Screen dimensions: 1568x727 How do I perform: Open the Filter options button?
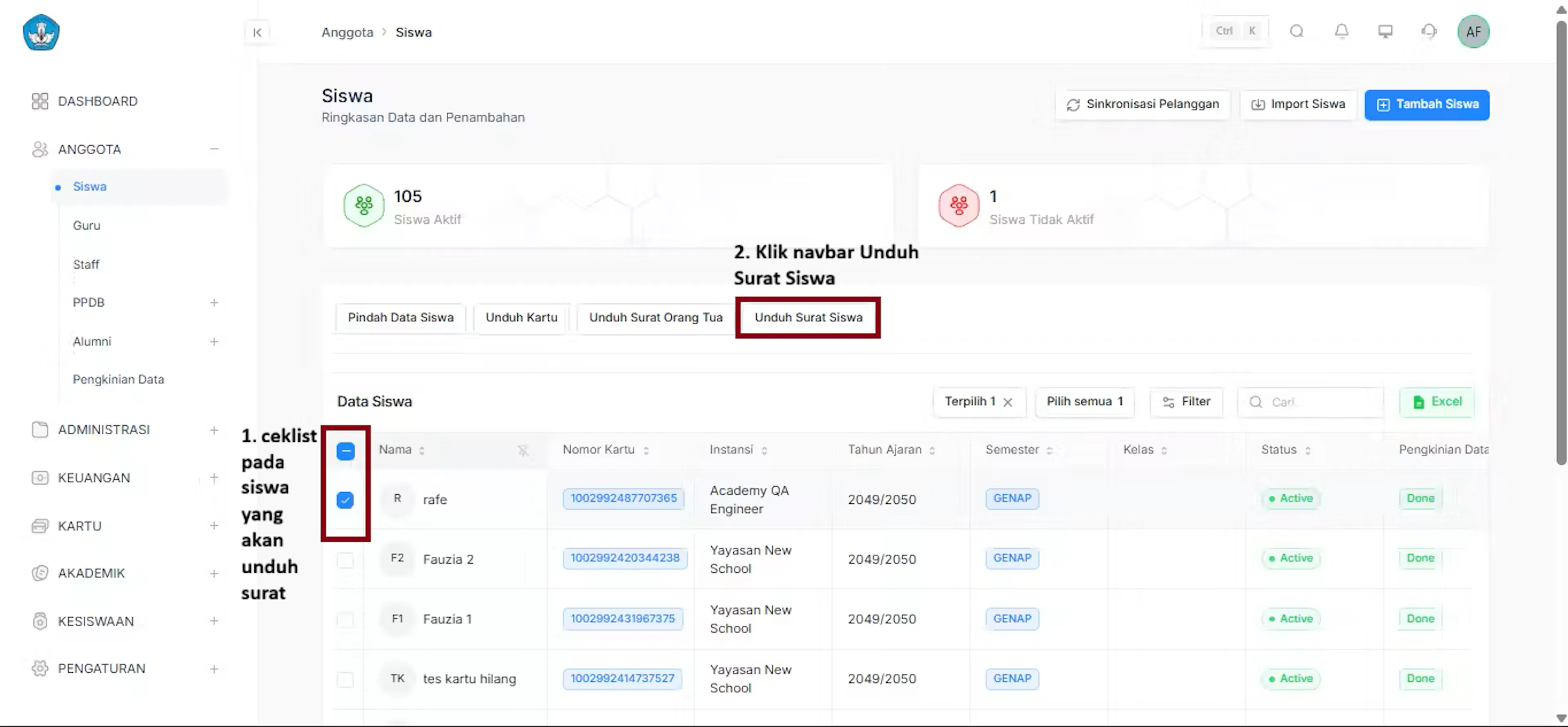(x=1186, y=402)
